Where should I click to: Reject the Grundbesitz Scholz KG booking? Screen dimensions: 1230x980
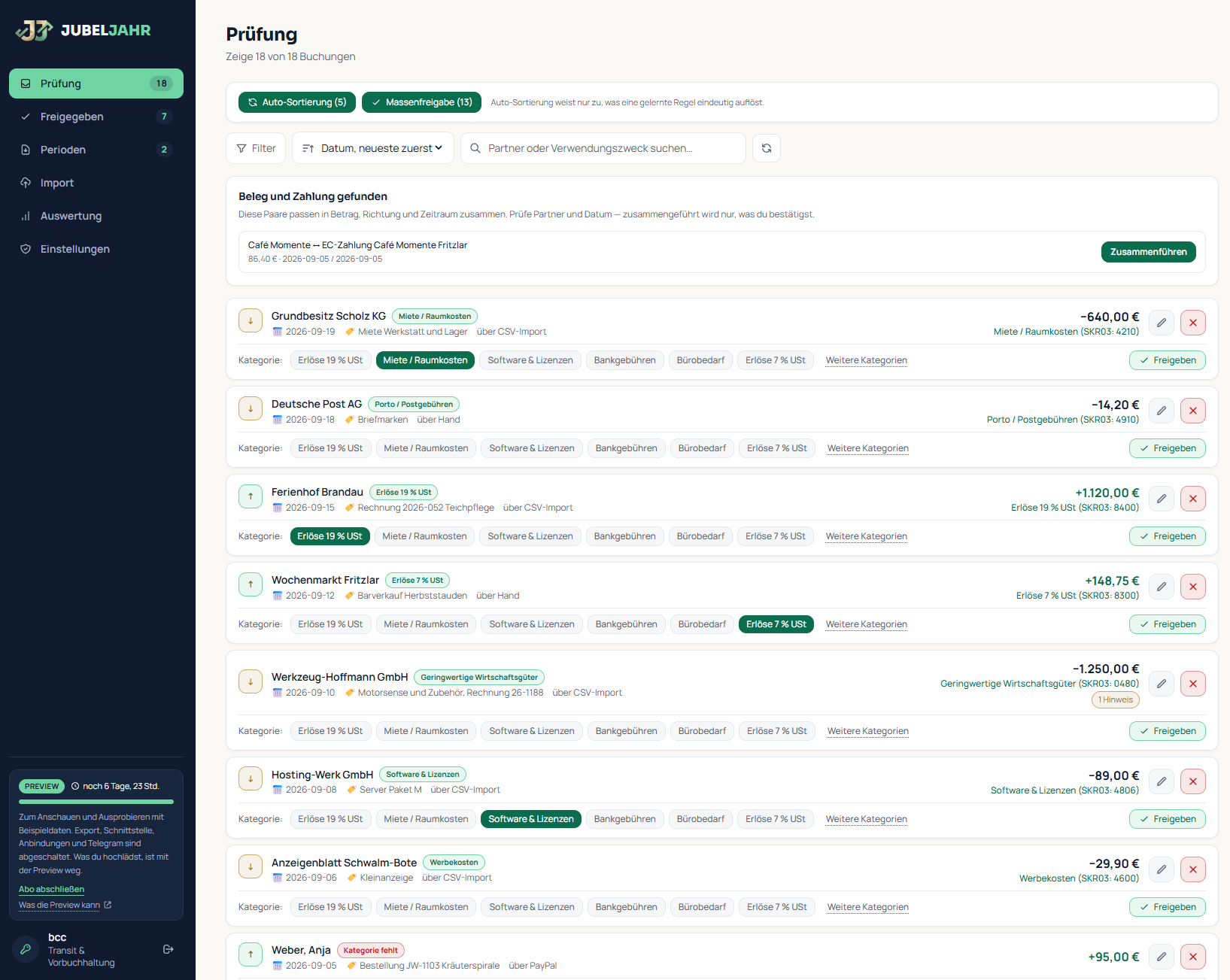[1193, 323]
